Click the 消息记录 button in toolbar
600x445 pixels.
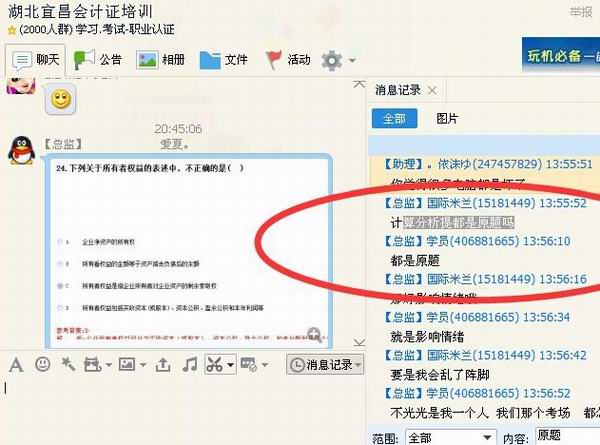pyautogui.click(x=325, y=365)
